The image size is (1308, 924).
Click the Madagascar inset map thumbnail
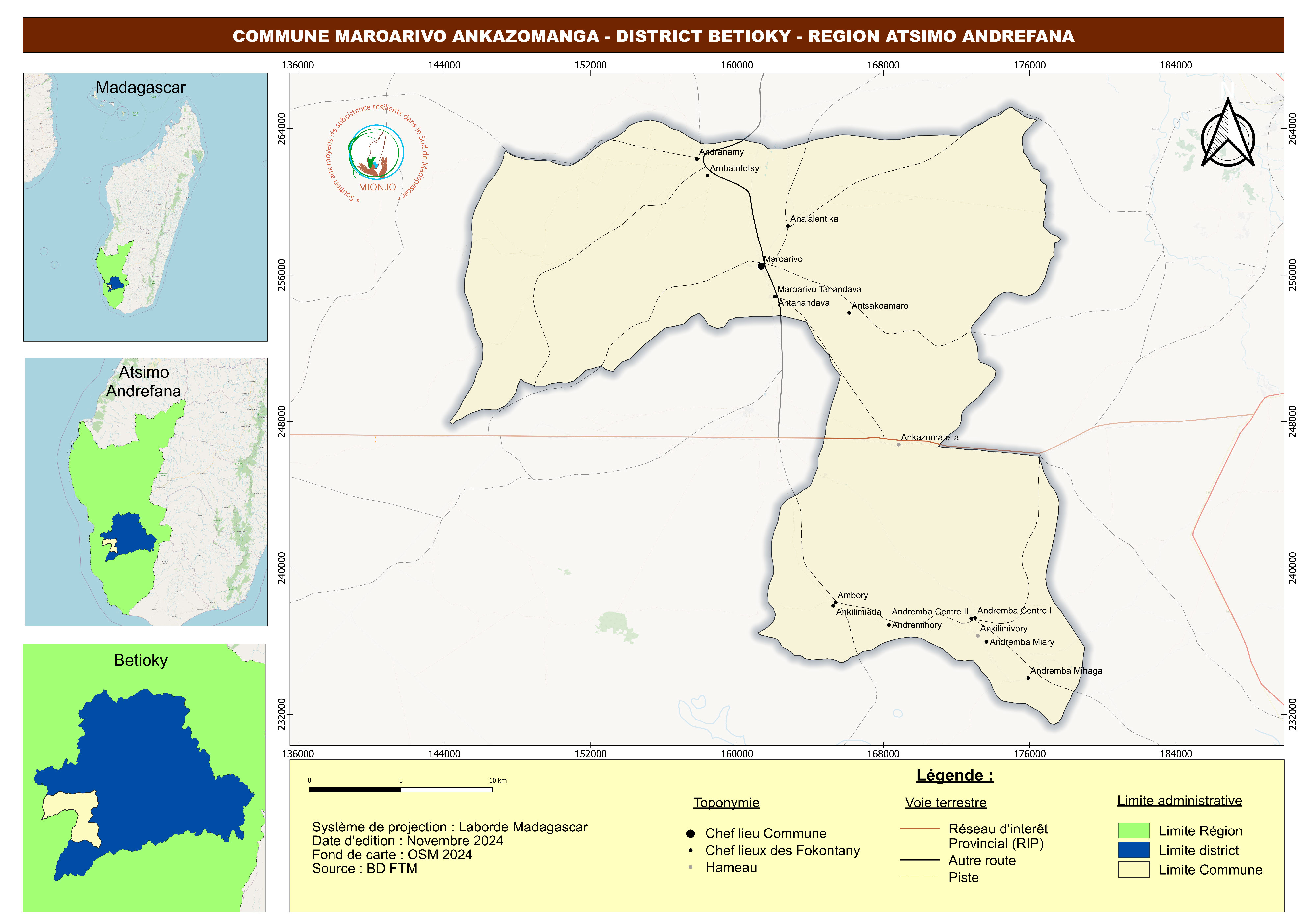145,207
